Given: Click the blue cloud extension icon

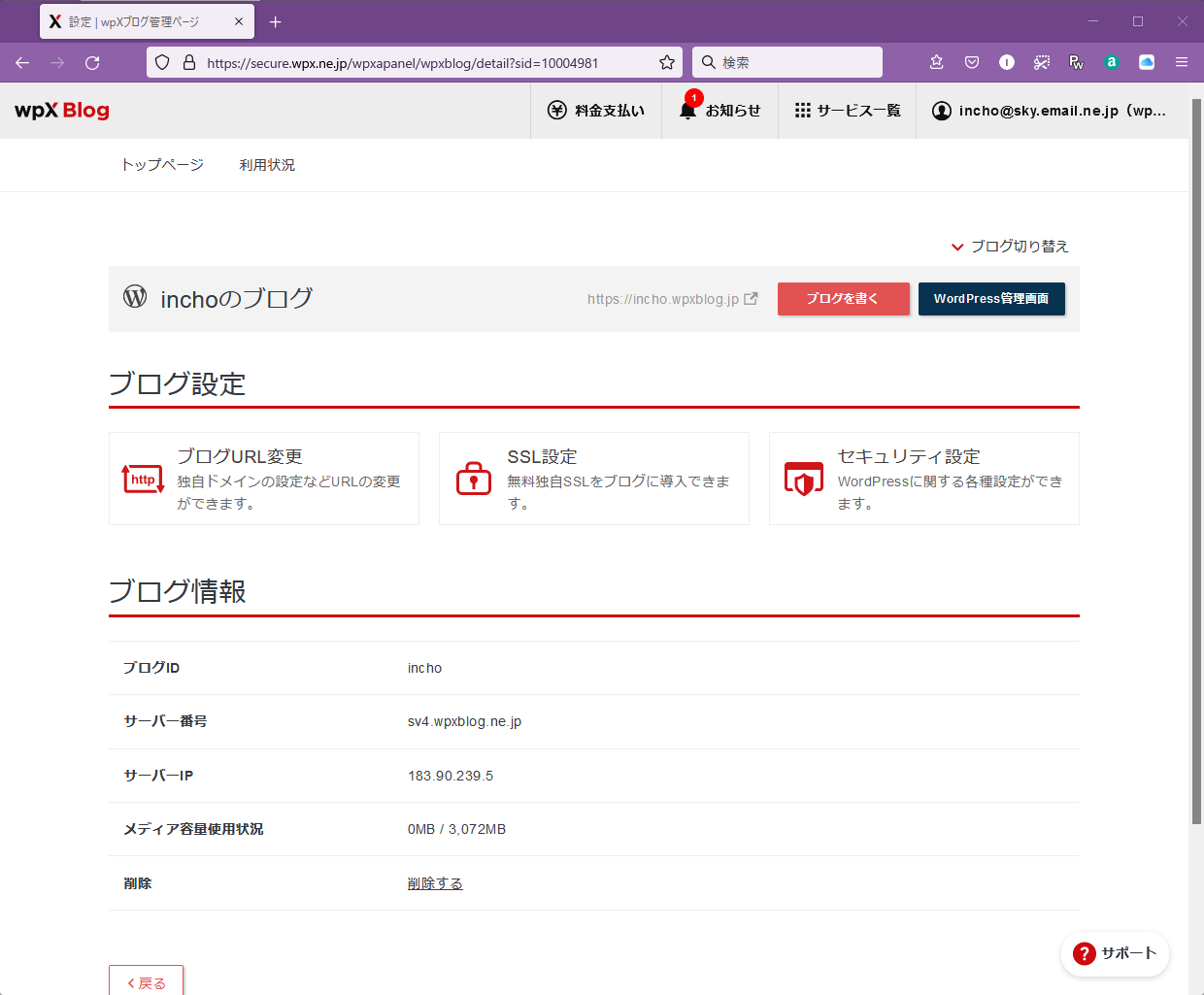Looking at the screenshot, I should [1147, 62].
